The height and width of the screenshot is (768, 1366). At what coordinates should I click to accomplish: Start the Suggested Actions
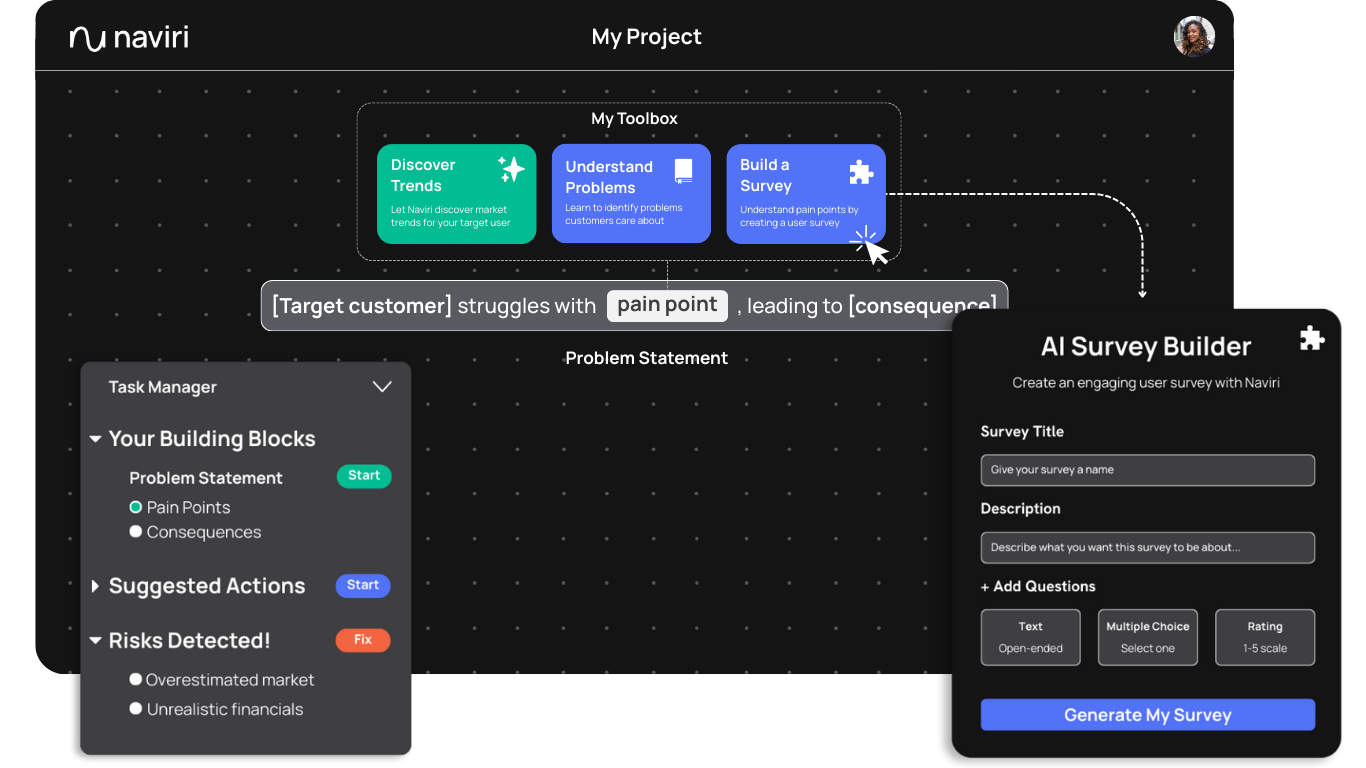[363, 585]
